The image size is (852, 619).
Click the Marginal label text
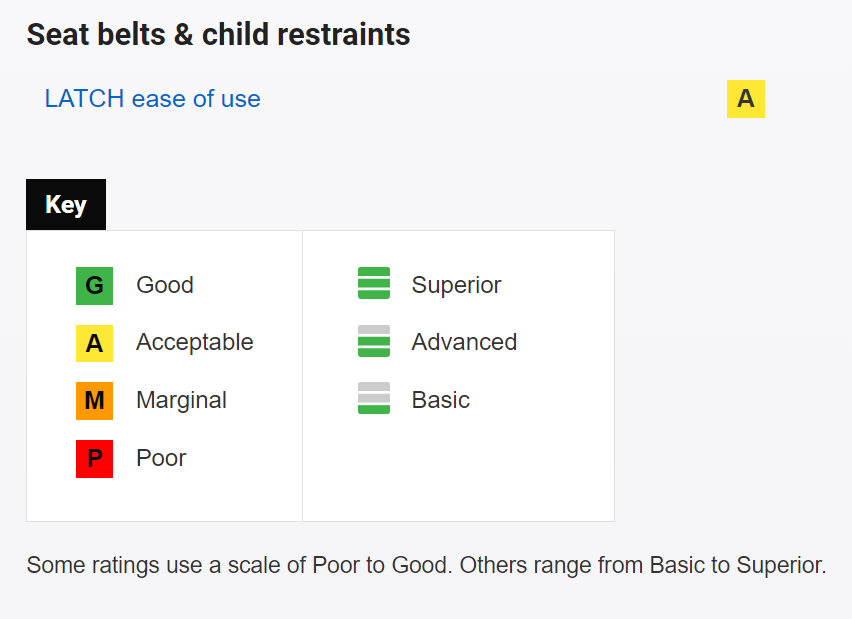[181, 400]
